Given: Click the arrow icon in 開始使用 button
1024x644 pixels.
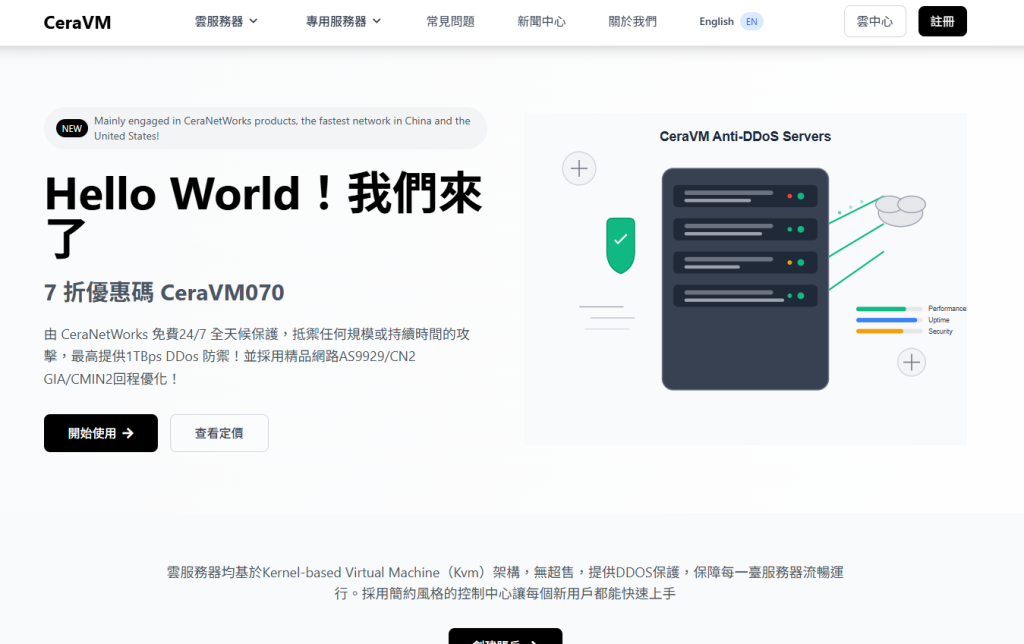Looking at the screenshot, I should pyautogui.click(x=128, y=433).
